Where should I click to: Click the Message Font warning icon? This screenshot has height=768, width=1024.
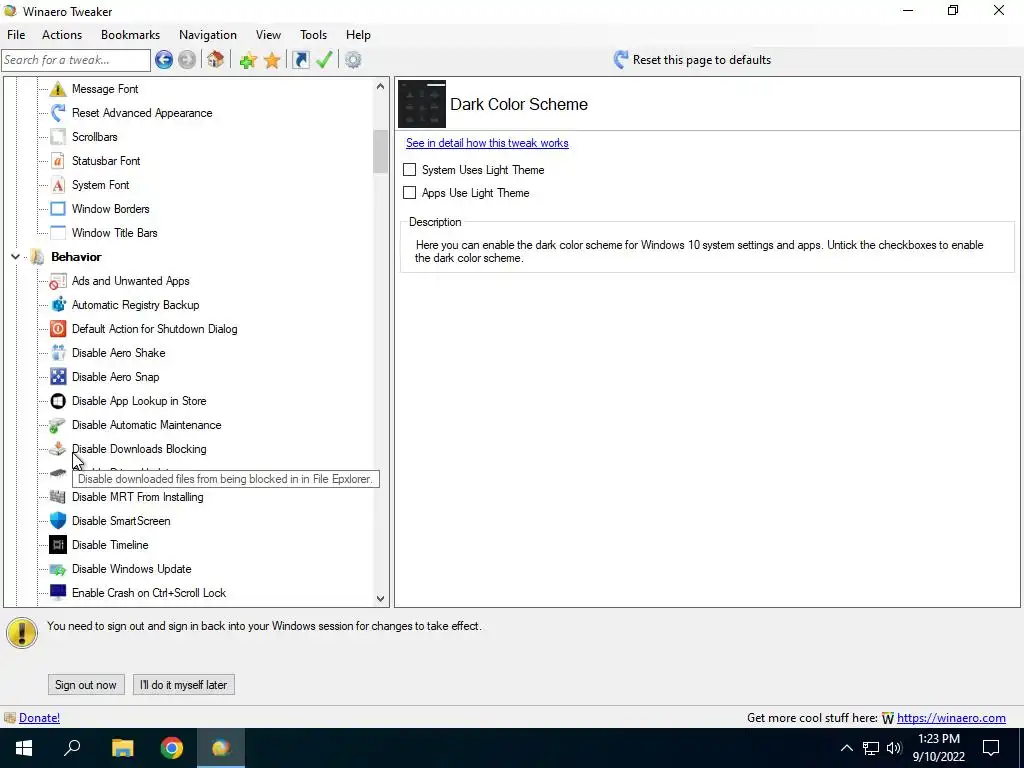(58, 89)
